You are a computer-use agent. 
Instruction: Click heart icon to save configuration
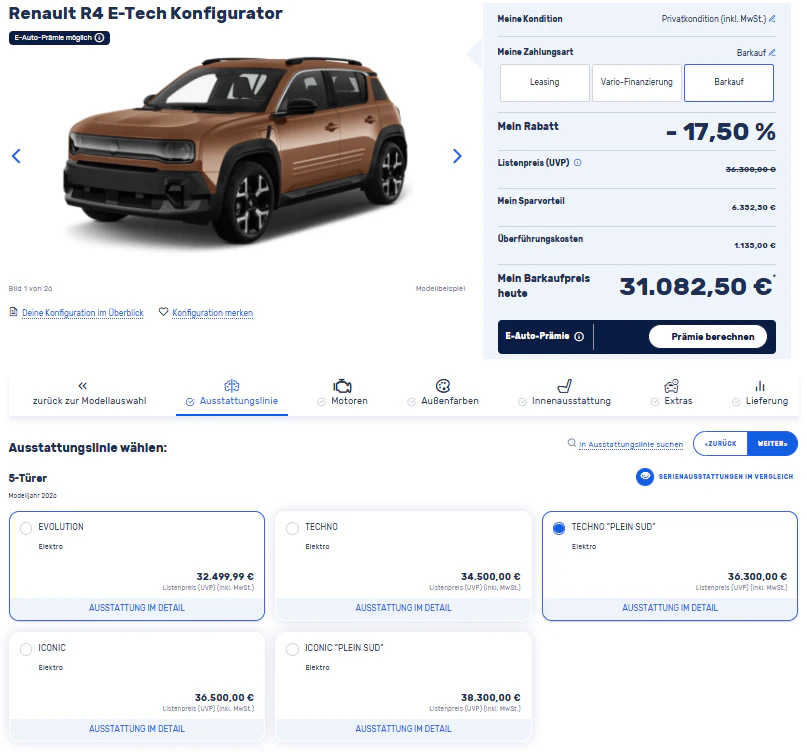(163, 312)
